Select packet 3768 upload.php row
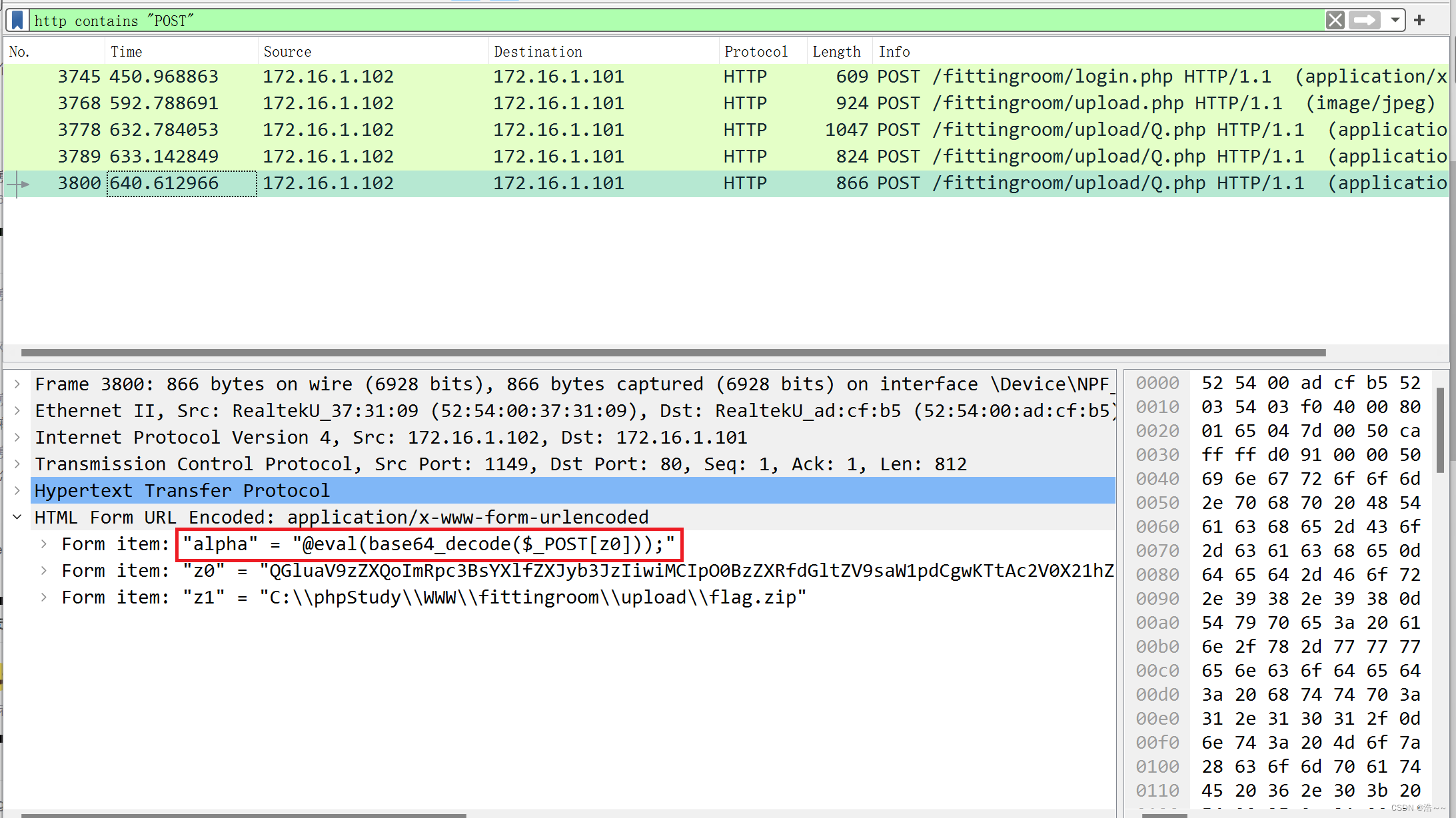Viewport: 1456px width, 818px height. coord(533,103)
